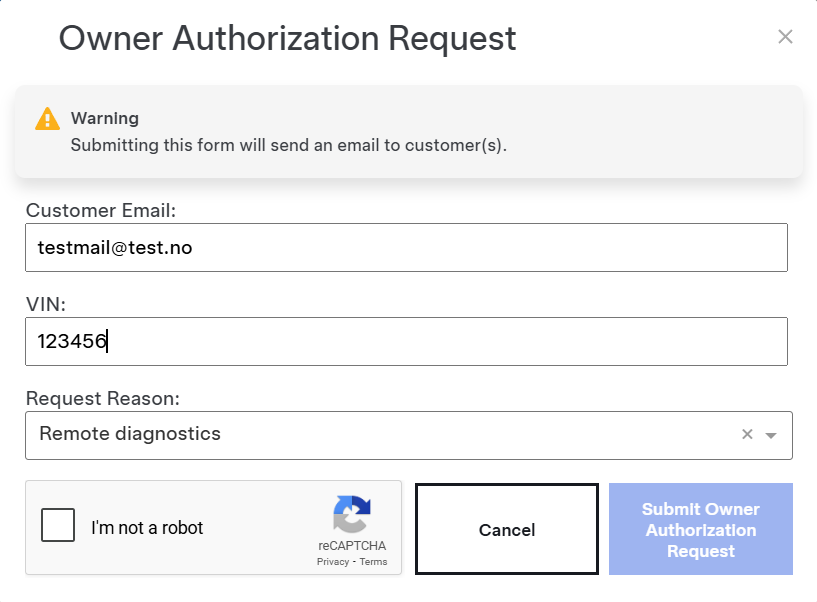Image resolution: width=817 pixels, height=602 pixels.
Task: Click the orange warning triangle icon
Action: click(x=47, y=119)
